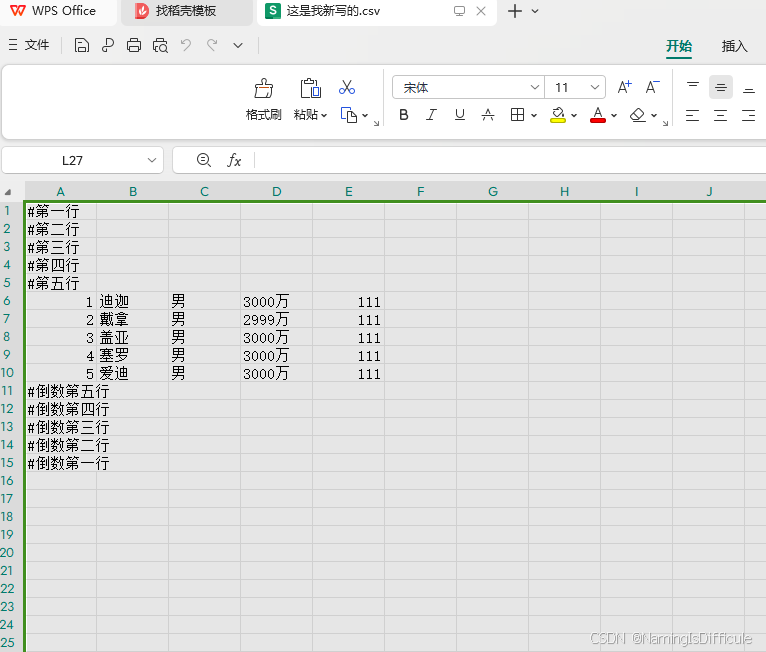The height and width of the screenshot is (652, 766).
Task: Open Clear options dropdown arrow
Action: (654, 116)
